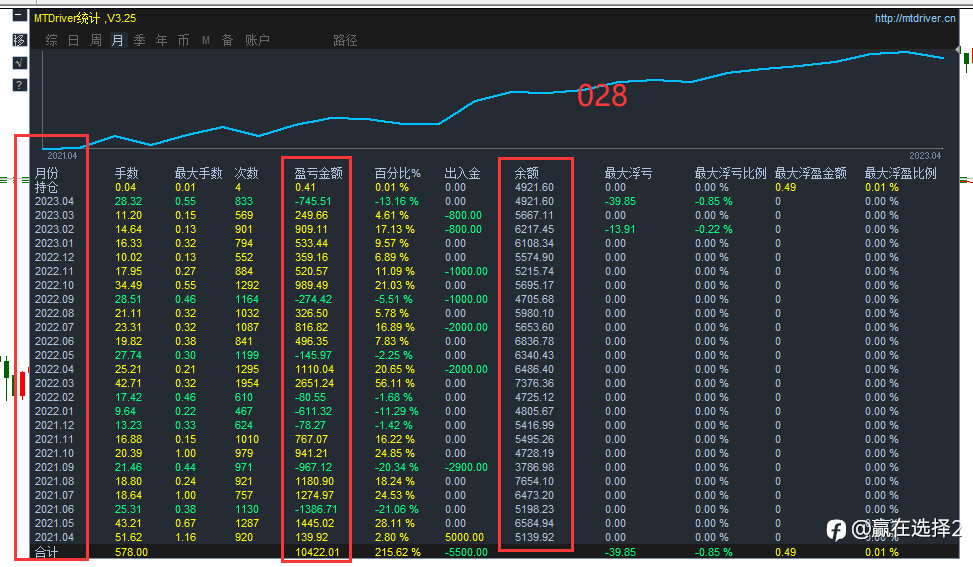Select the 2023.04 month row

point(54,201)
